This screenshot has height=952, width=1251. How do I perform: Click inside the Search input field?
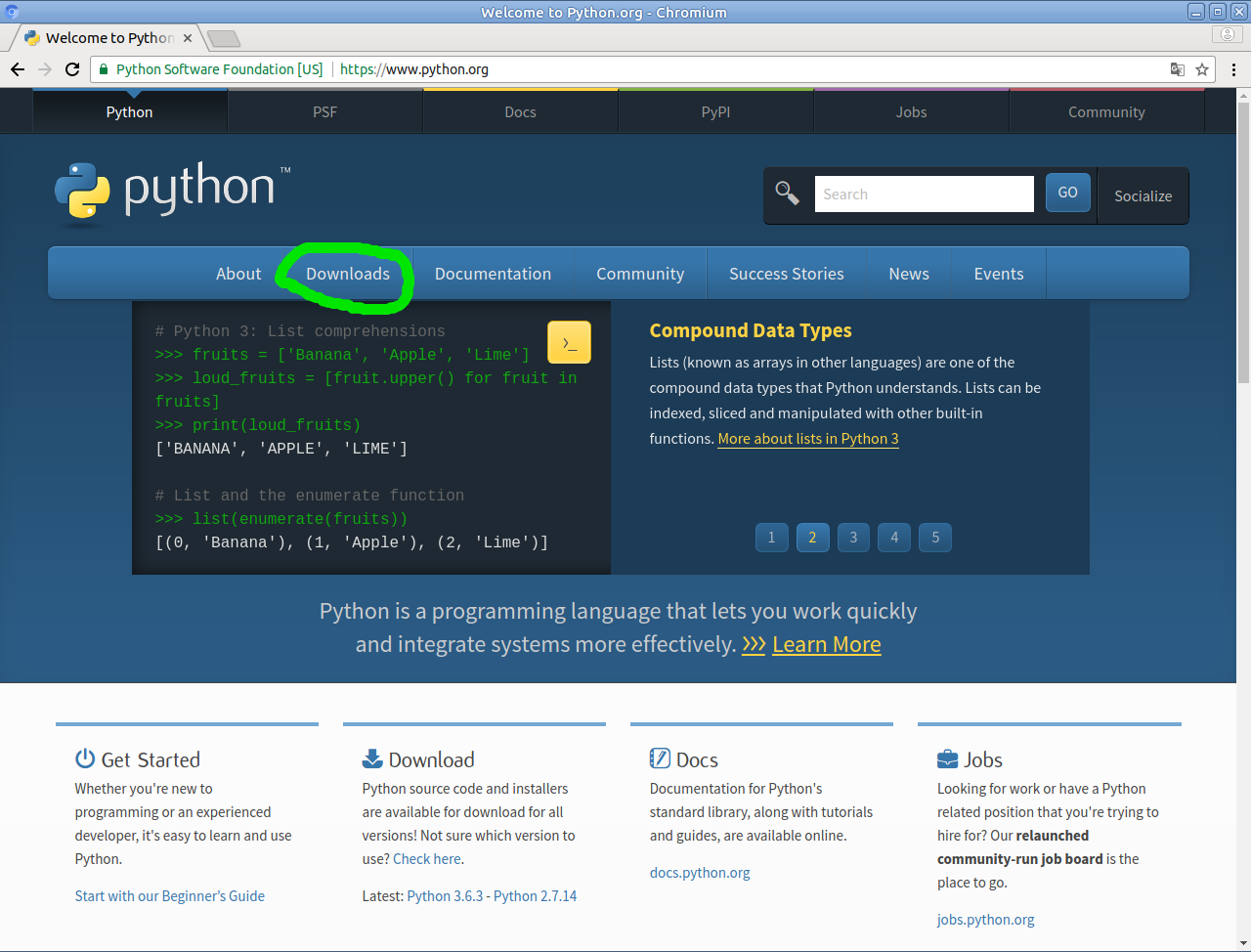(924, 193)
